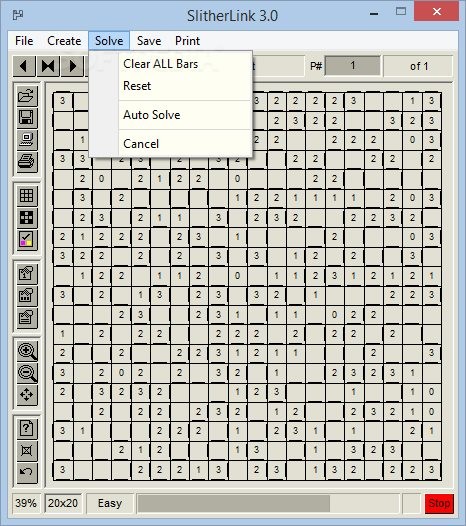This screenshot has height=526, width=466.
Task: Open the Save menu
Action: coord(149,41)
